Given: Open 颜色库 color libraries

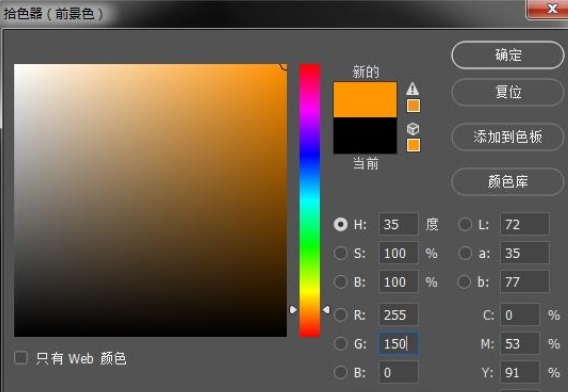Looking at the screenshot, I should [x=508, y=182].
